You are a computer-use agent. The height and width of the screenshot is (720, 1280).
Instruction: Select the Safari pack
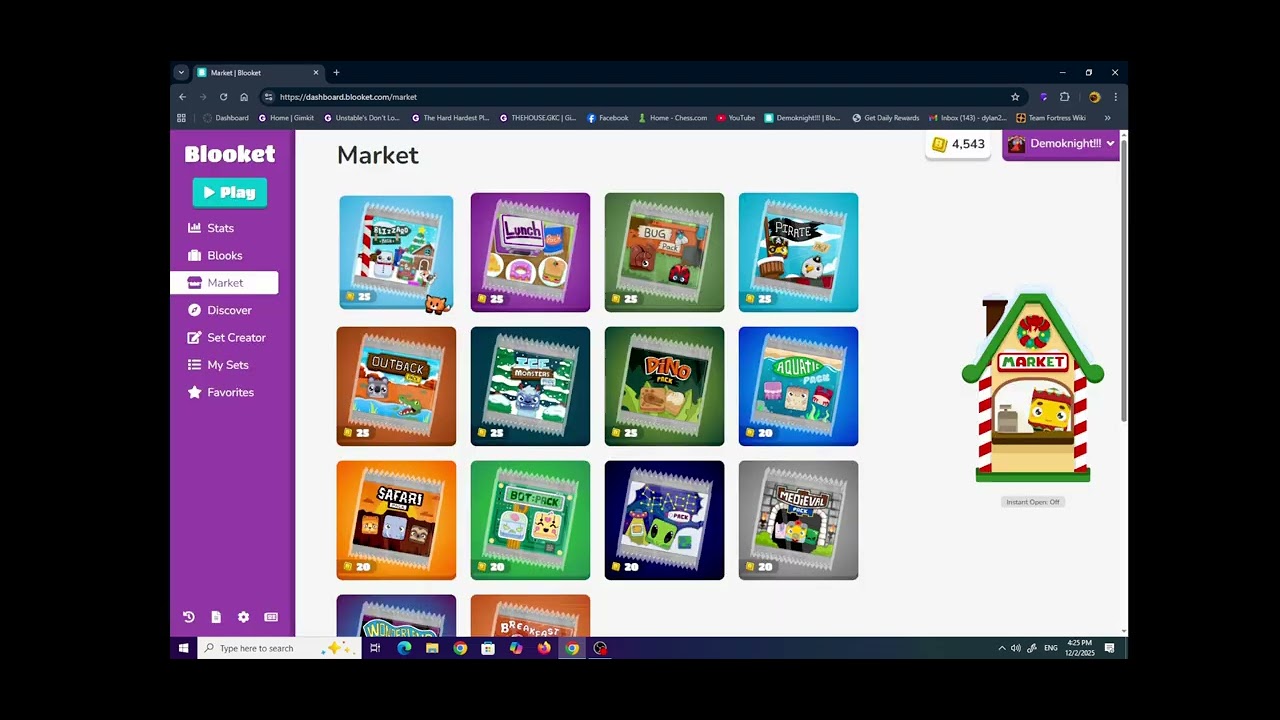pos(396,520)
